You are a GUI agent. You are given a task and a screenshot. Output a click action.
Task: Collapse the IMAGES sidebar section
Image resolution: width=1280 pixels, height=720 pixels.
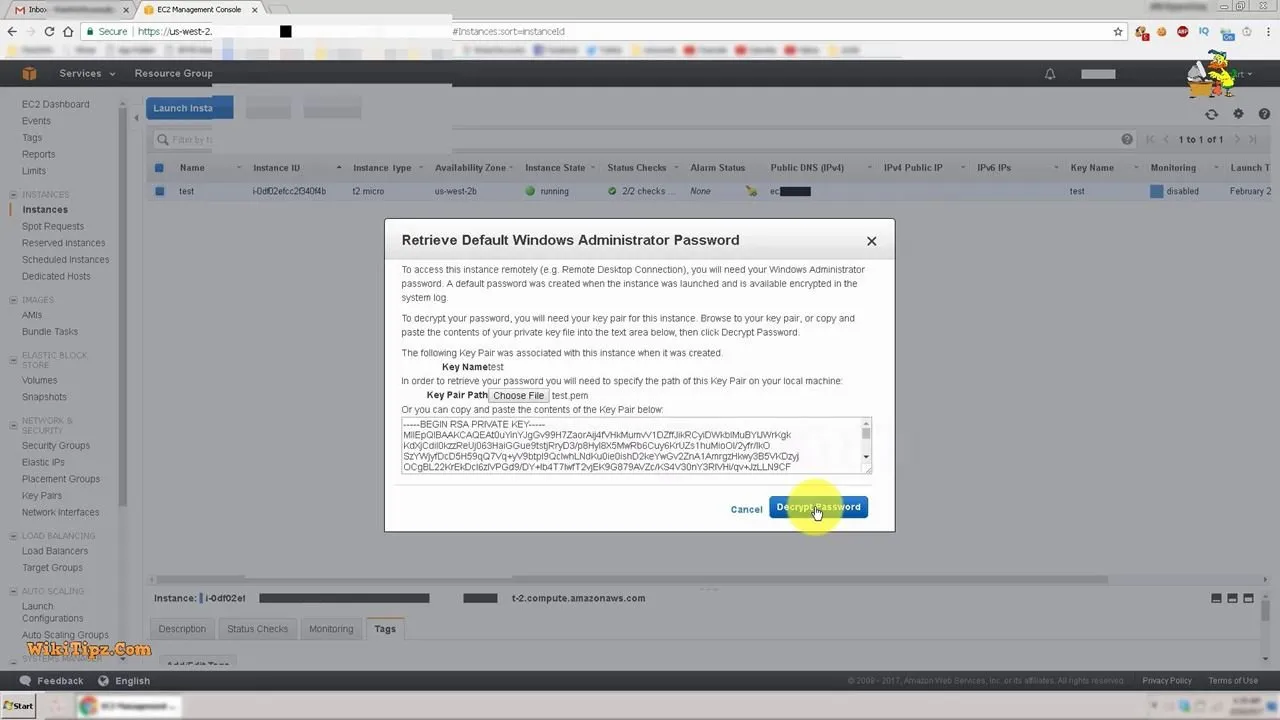click(12, 300)
